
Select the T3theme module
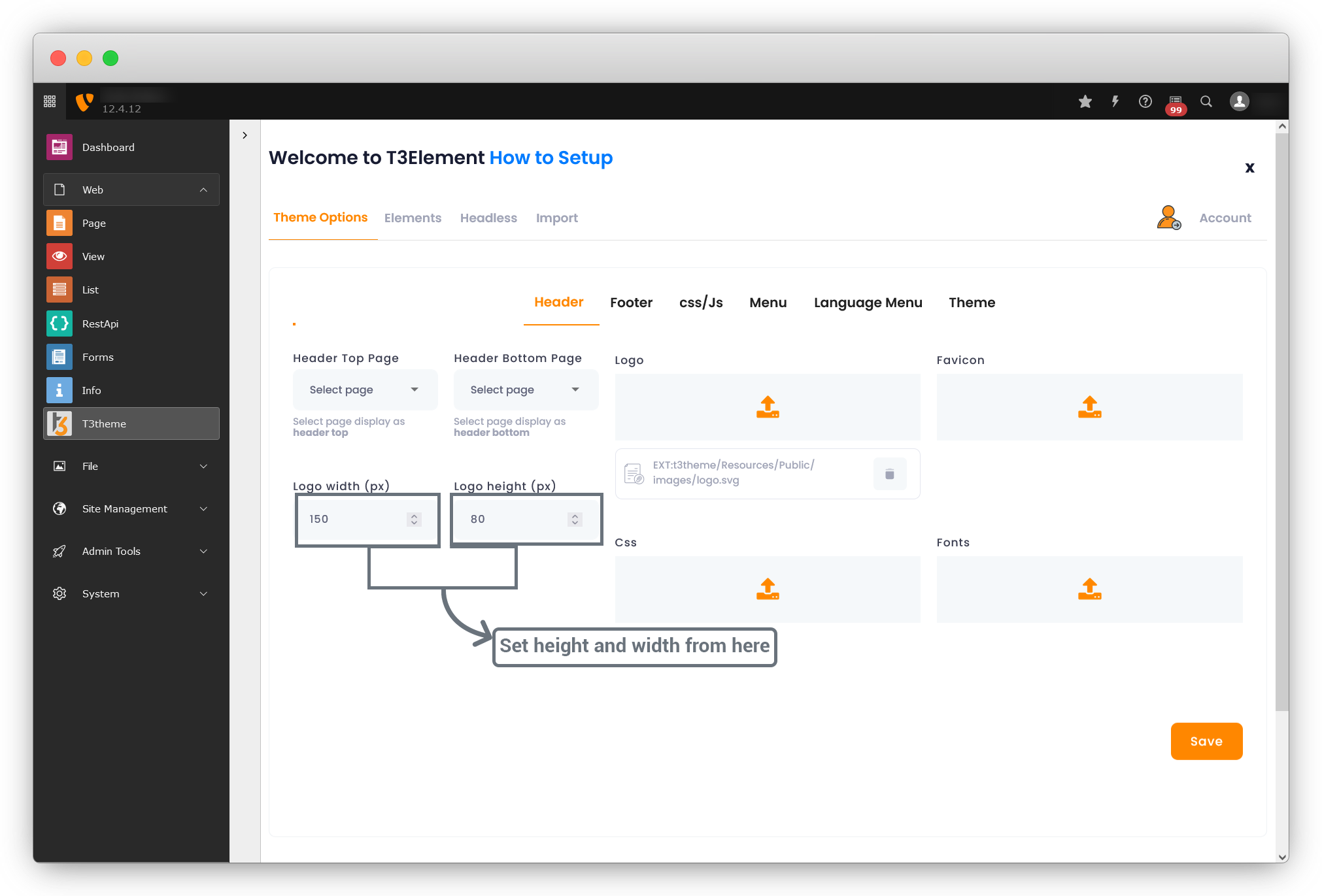(131, 423)
